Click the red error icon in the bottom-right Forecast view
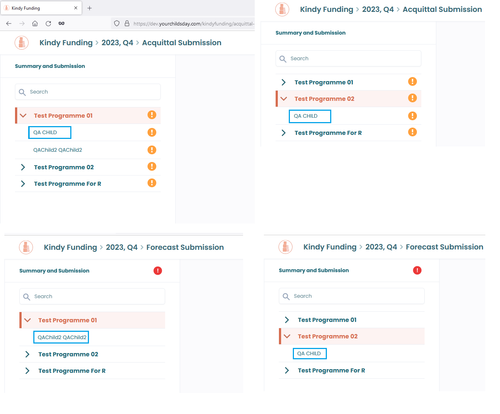The width and height of the screenshot is (500, 414). (417, 270)
